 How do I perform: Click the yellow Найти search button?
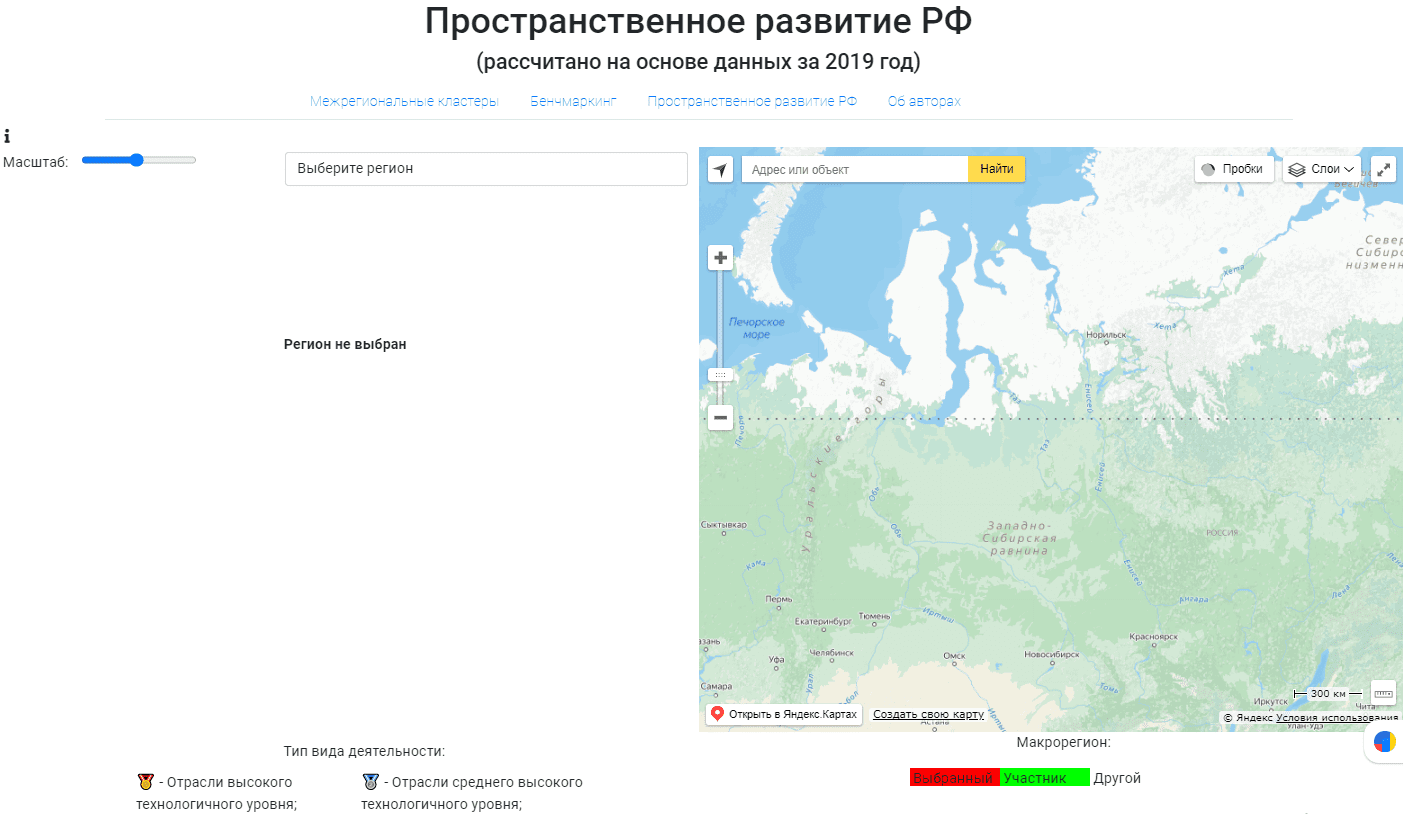pyautogui.click(x=996, y=169)
